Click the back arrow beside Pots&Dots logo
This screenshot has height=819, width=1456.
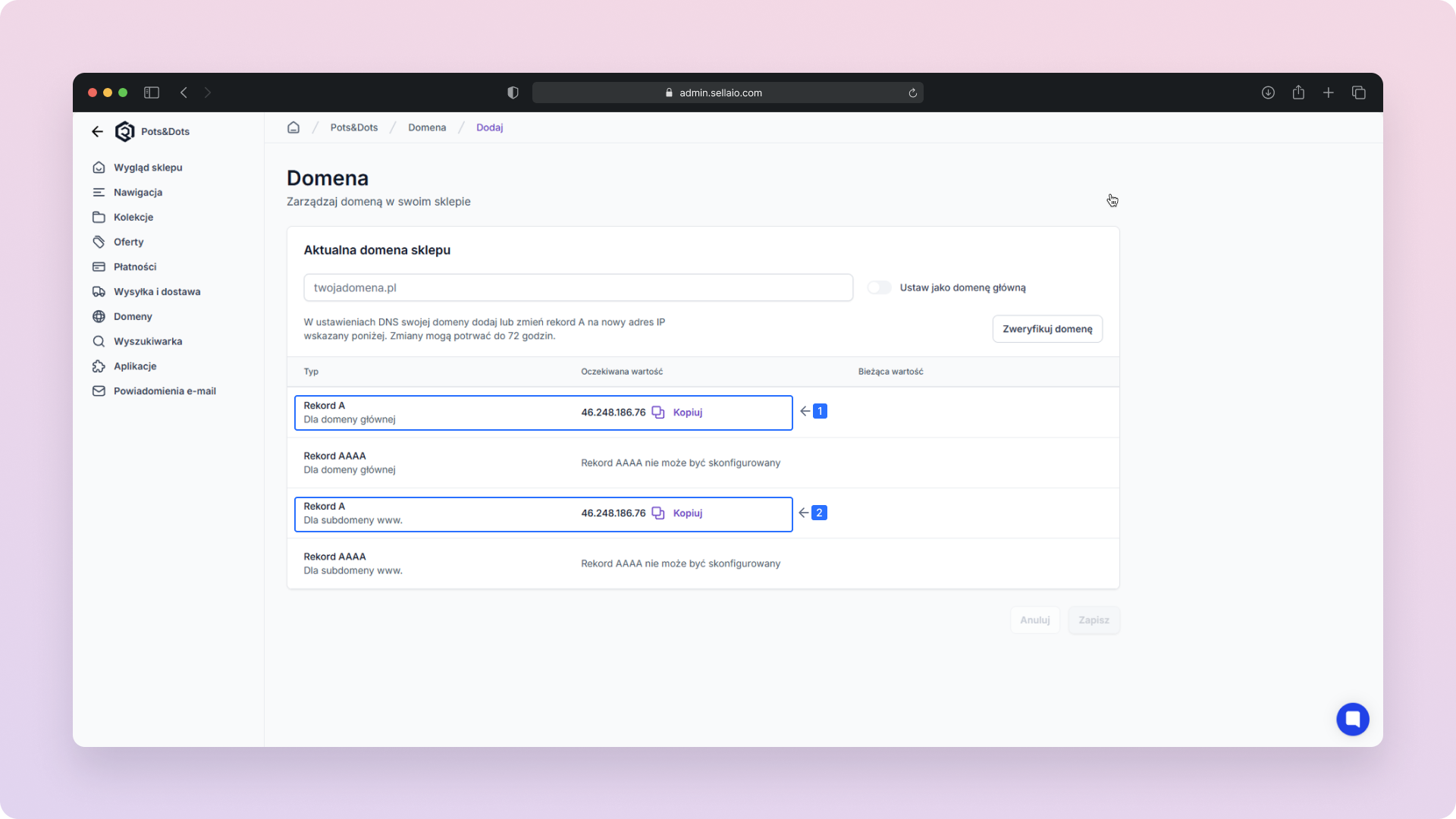(97, 131)
